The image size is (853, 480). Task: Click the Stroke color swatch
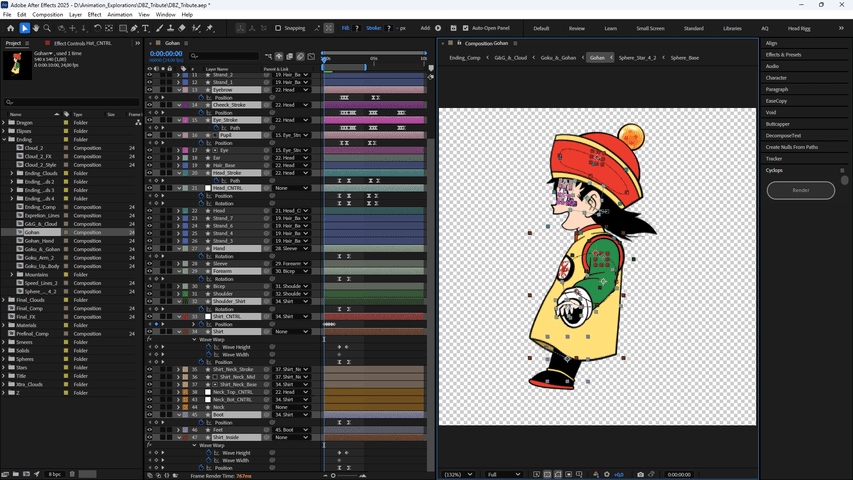388,28
